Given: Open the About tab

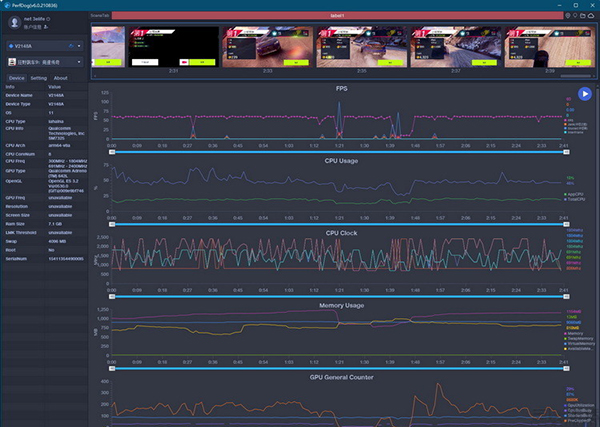Looking at the screenshot, I should [x=61, y=77].
